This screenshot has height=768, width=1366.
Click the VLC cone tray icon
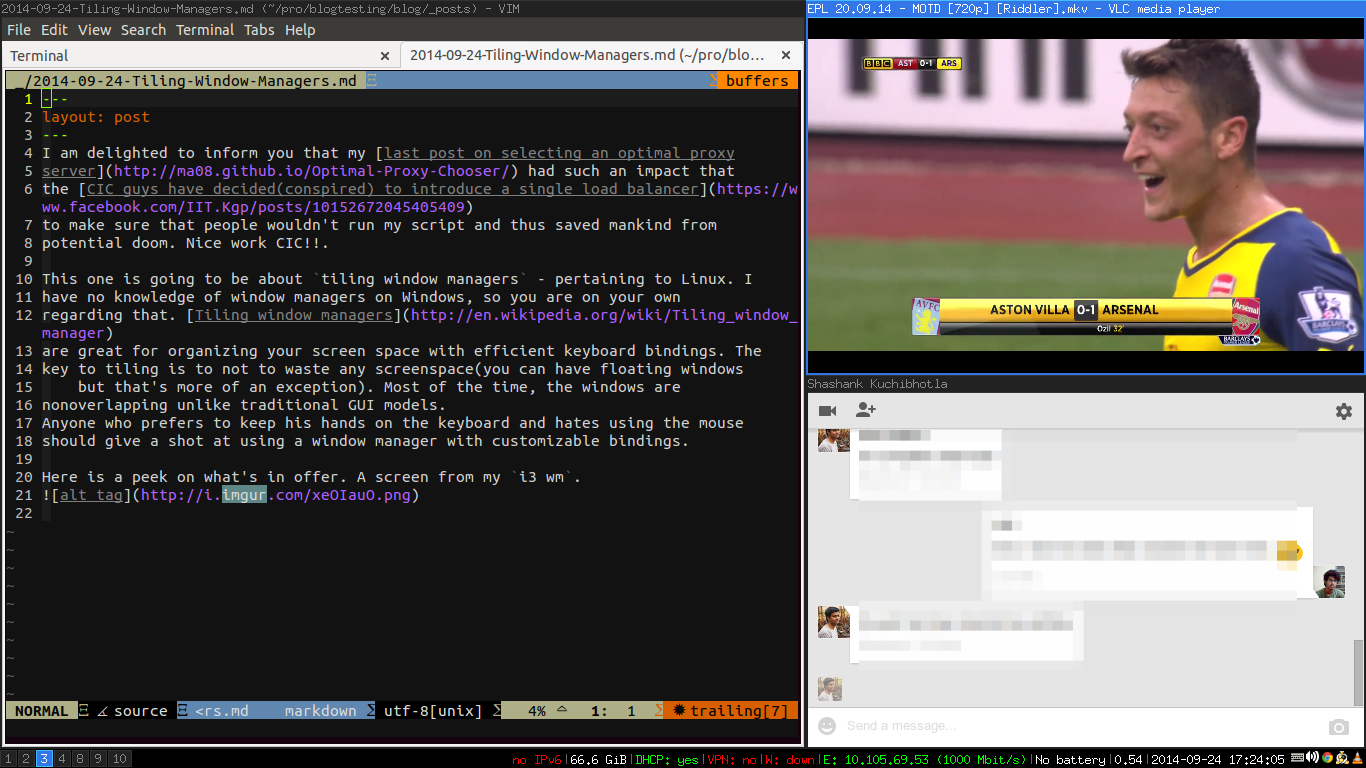point(1357,758)
